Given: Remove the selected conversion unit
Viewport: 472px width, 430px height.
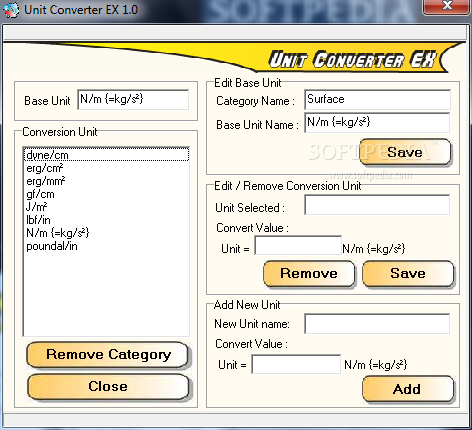Looking at the screenshot, I should pos(309,274).
